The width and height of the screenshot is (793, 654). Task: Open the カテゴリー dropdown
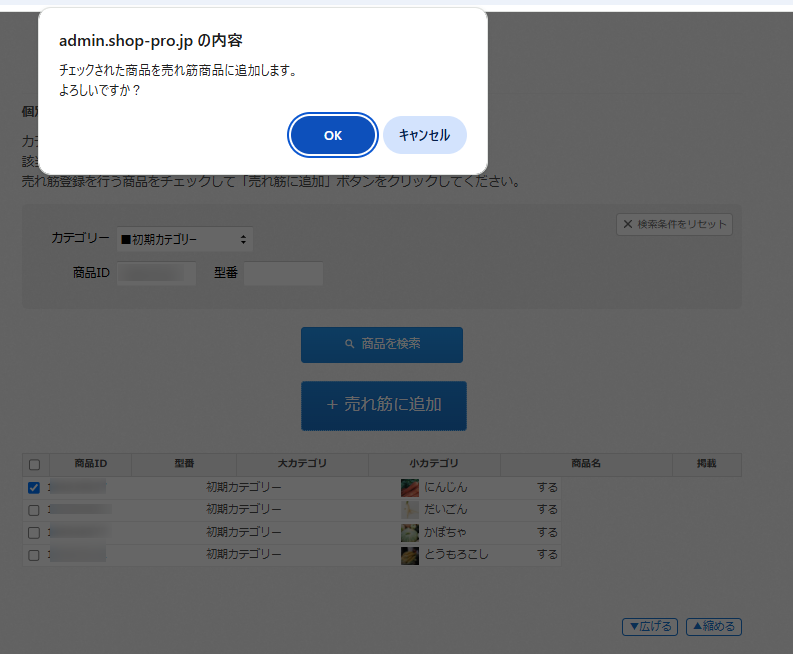click(184, 240)
